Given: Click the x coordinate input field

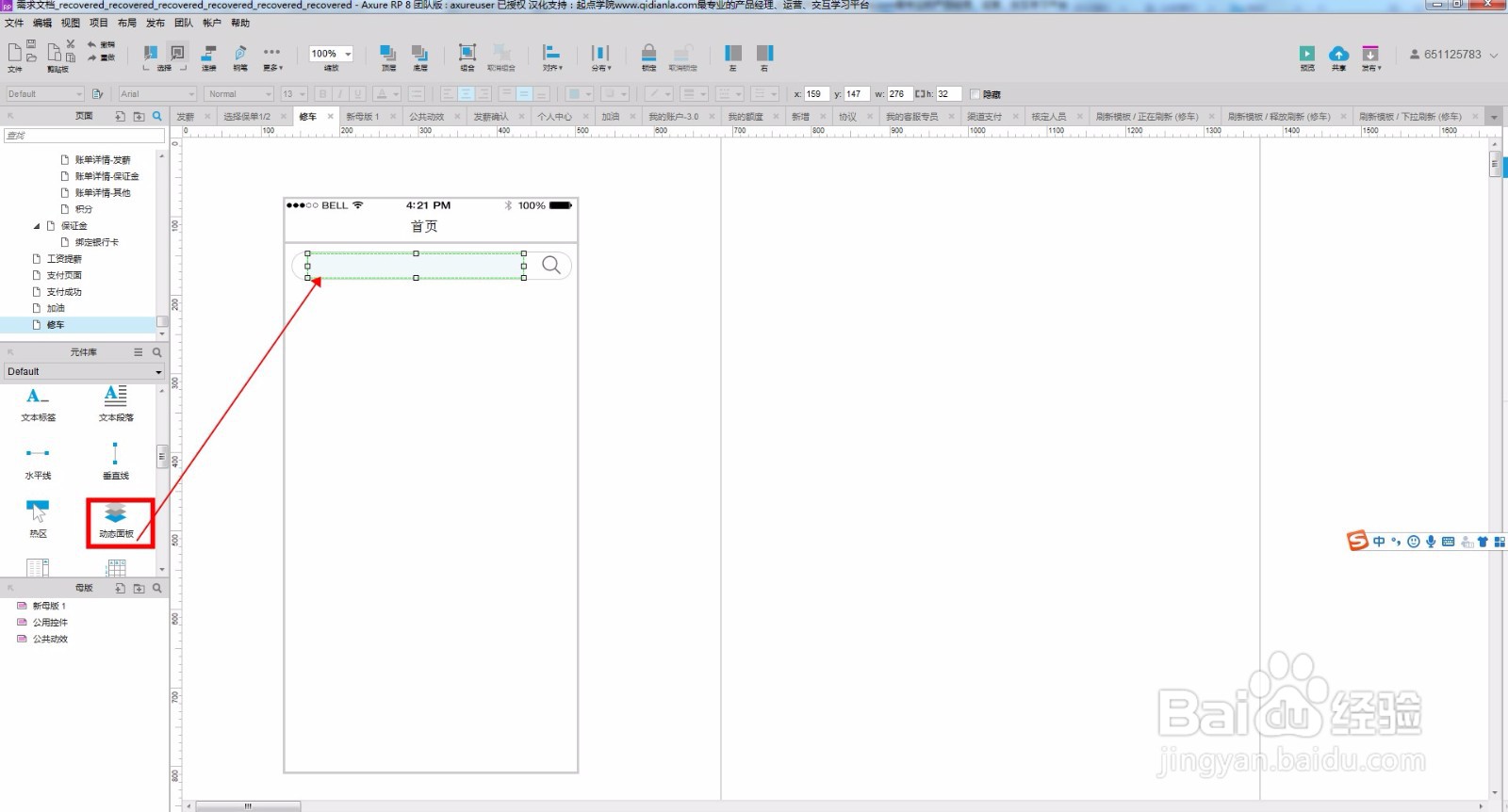Looking at the screenshot, I should 816,93.
